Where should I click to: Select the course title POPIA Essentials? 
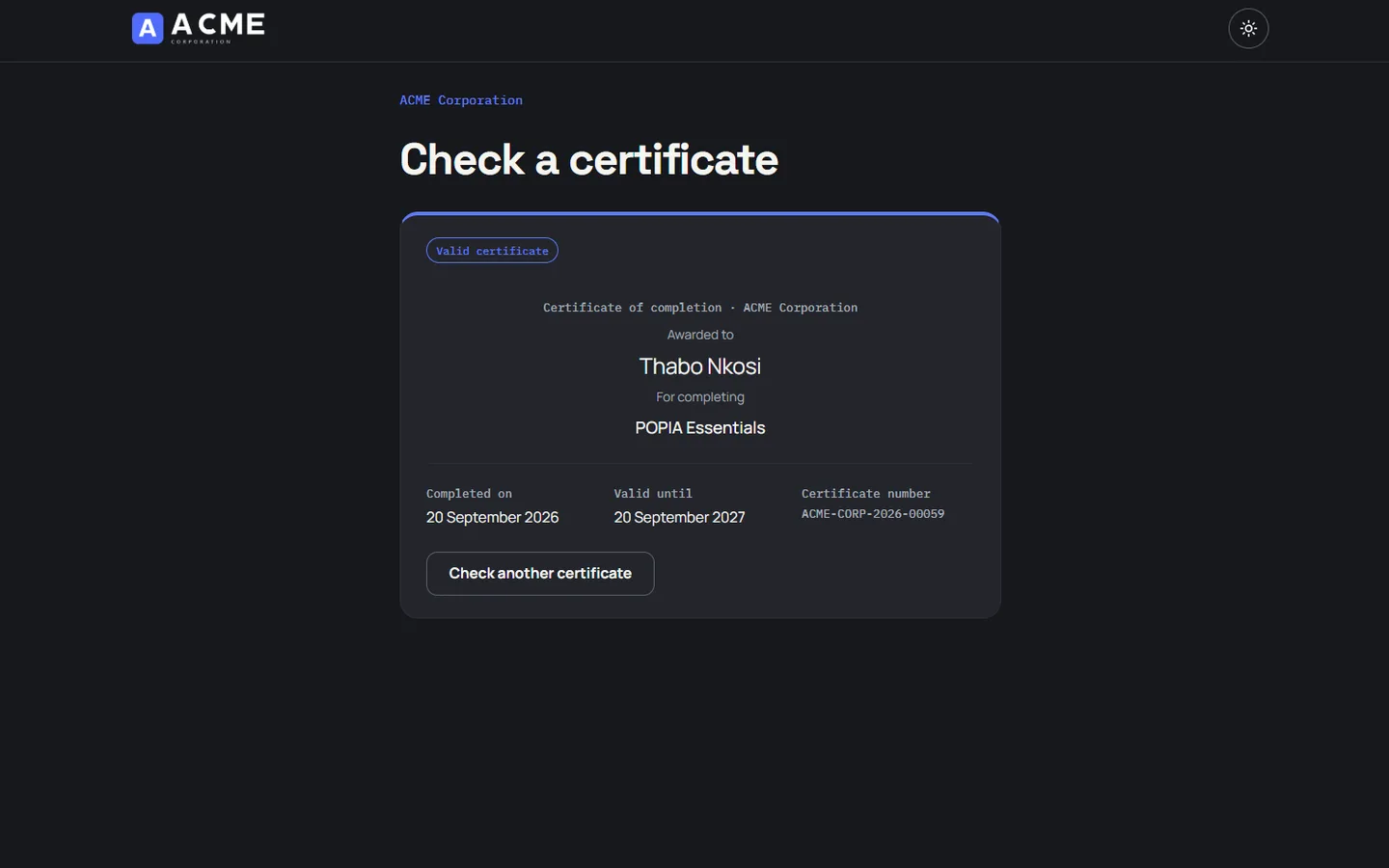tap(700, 428)
